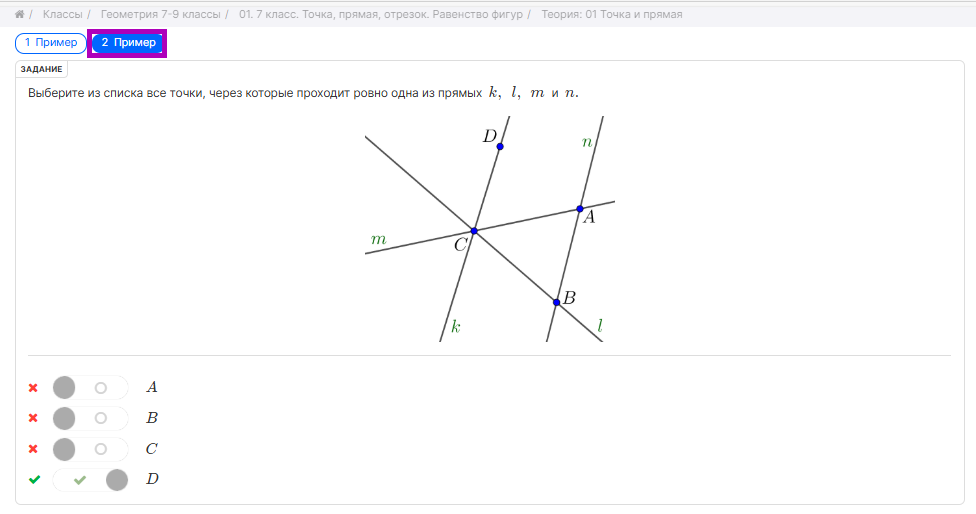This screenshot has width=976, height=514.
Task: Select the 2 Пример tab
Action: (x=128, y=43)
